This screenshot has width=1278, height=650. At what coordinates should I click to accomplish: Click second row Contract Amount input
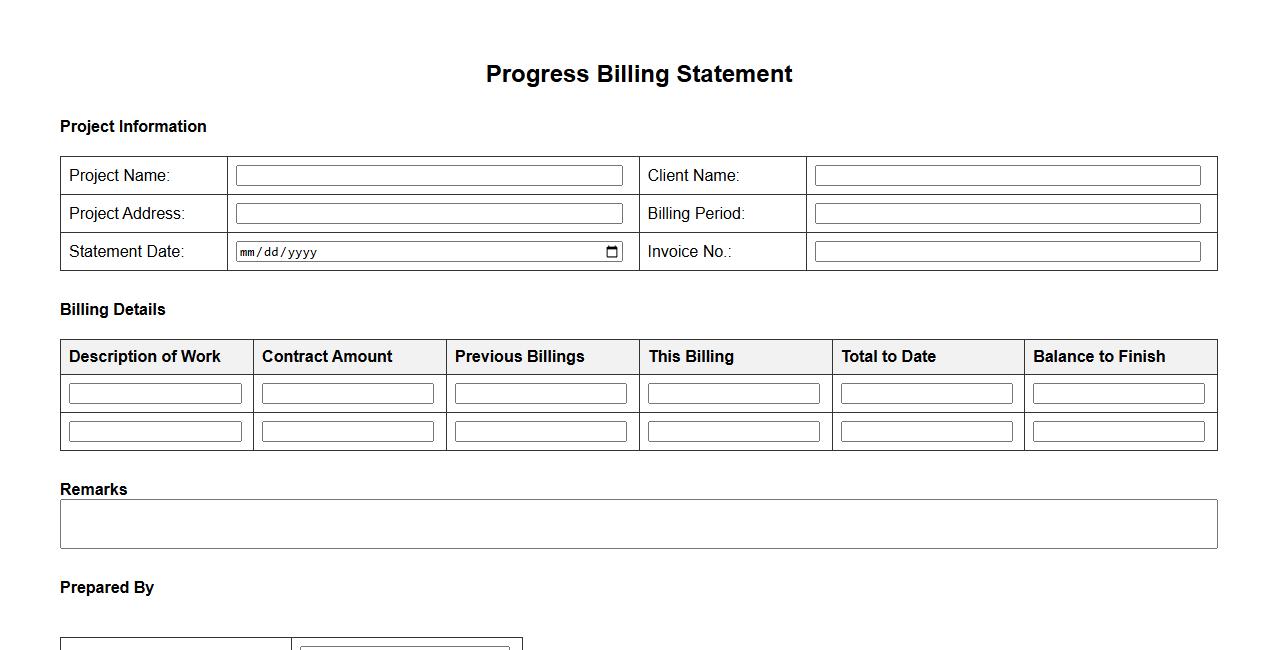click(348, 432)
